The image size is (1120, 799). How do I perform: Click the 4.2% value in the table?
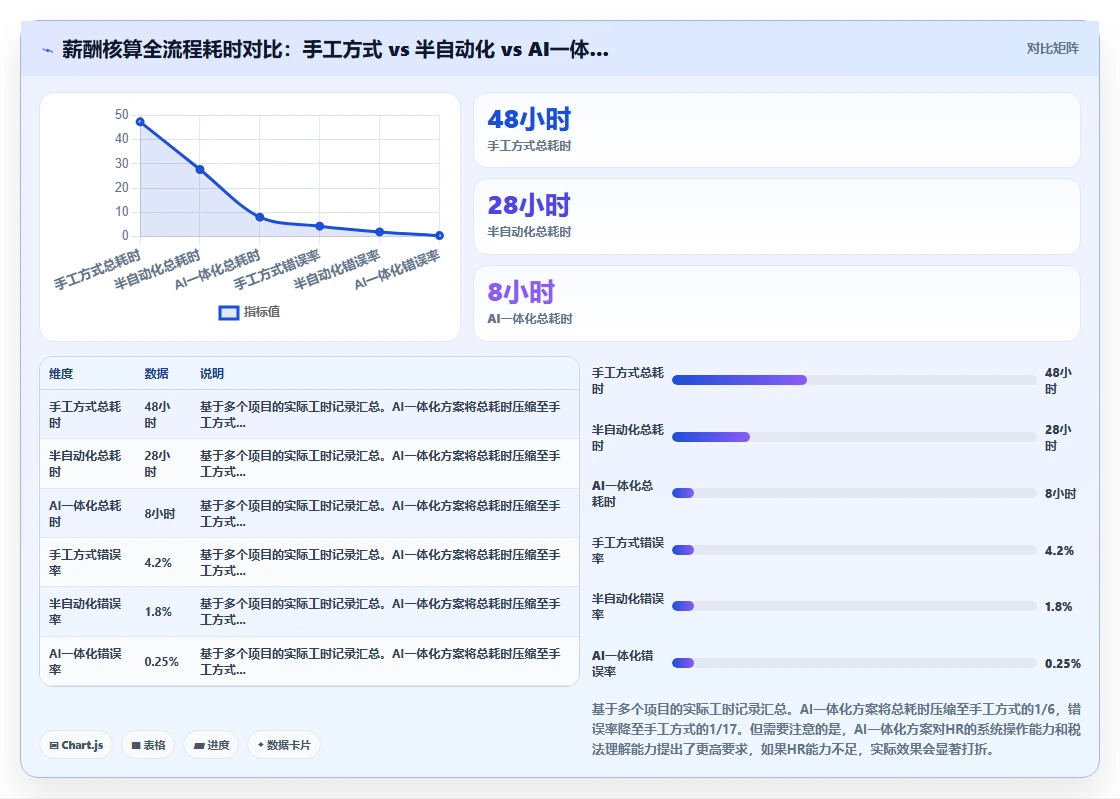pos(158,563)
